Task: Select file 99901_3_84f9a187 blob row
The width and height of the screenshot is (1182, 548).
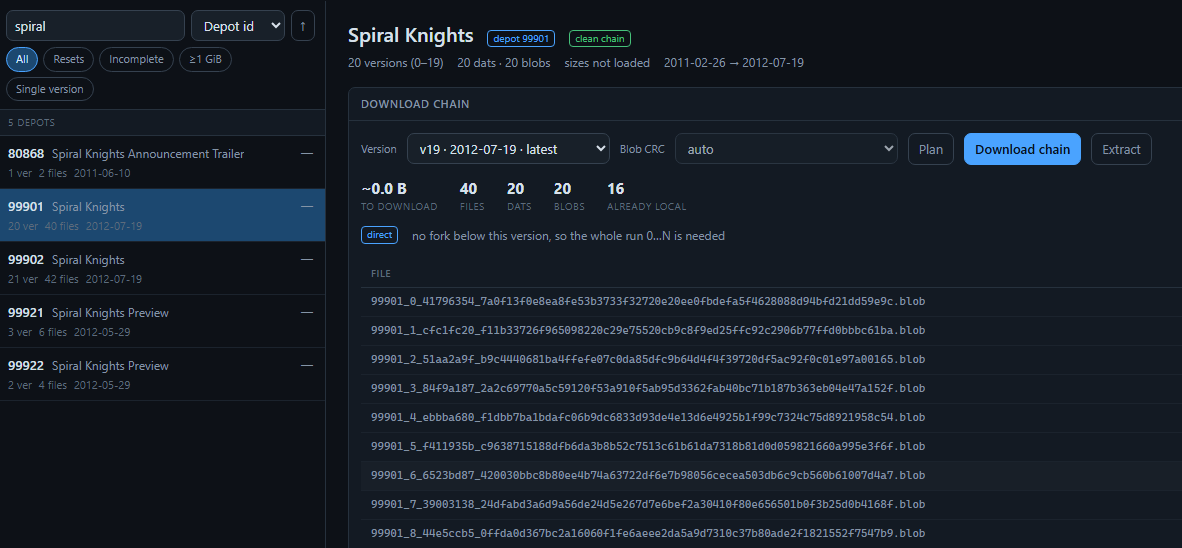Action: click(771, 389)
